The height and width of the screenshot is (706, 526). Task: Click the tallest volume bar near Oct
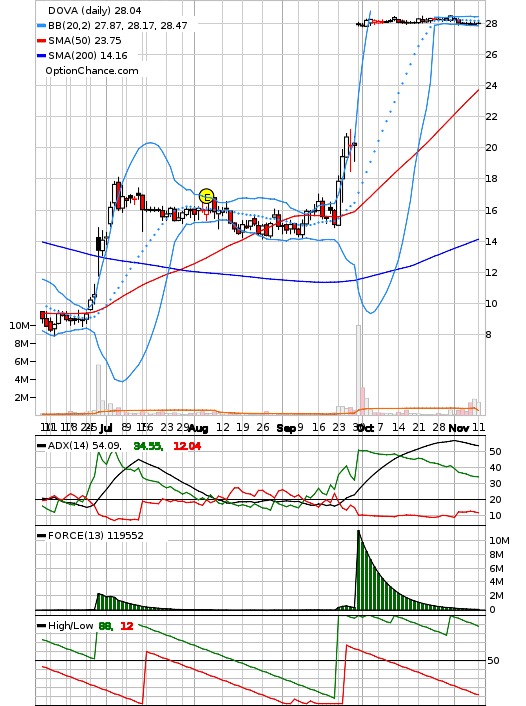(x=359, y=370)
